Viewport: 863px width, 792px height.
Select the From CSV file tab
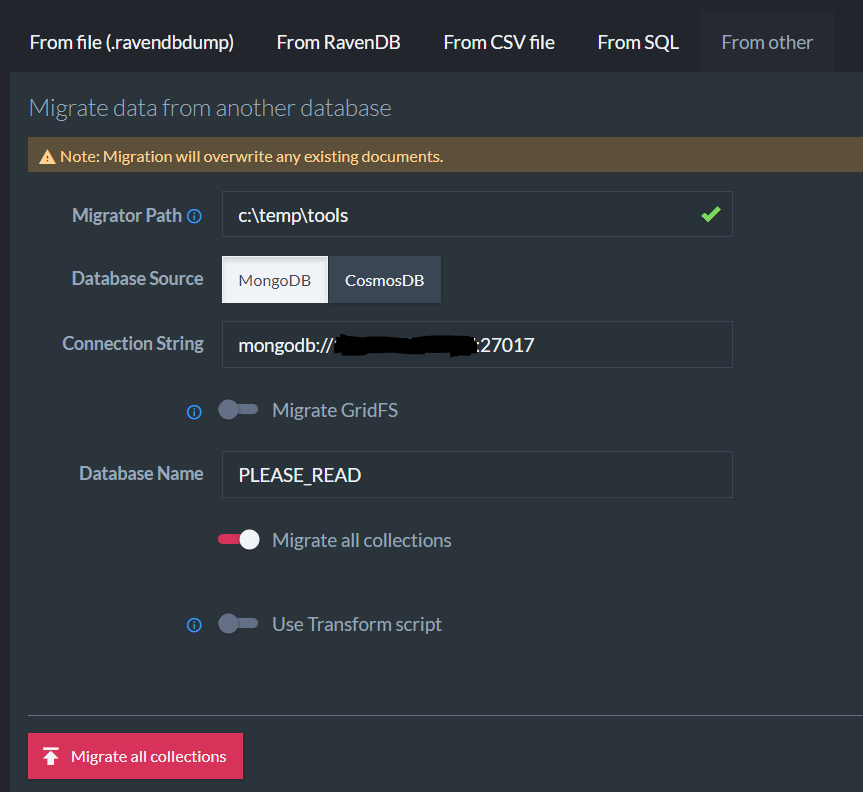point(499,42)
